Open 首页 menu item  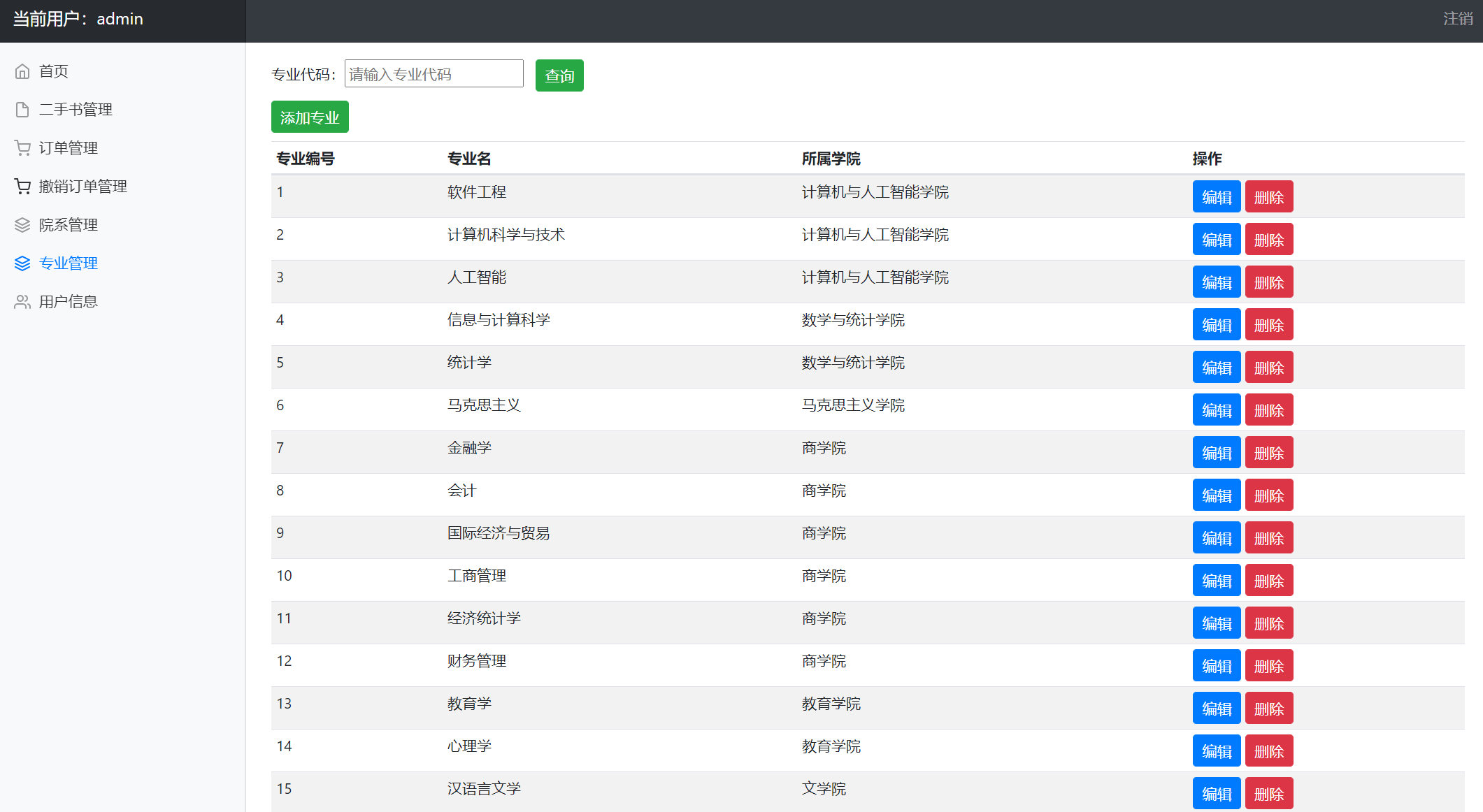pos(54,71)
